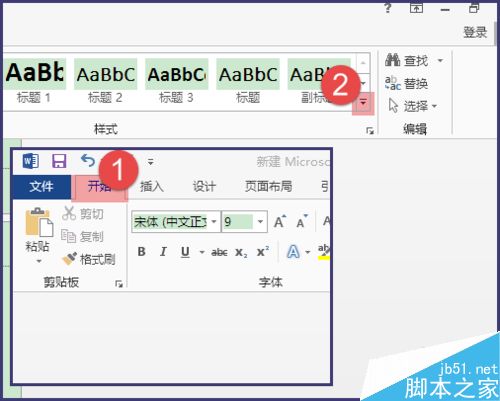500x401 pixels.
Task: Decrease the font size with small A
Action: click(x=302, y=222)
